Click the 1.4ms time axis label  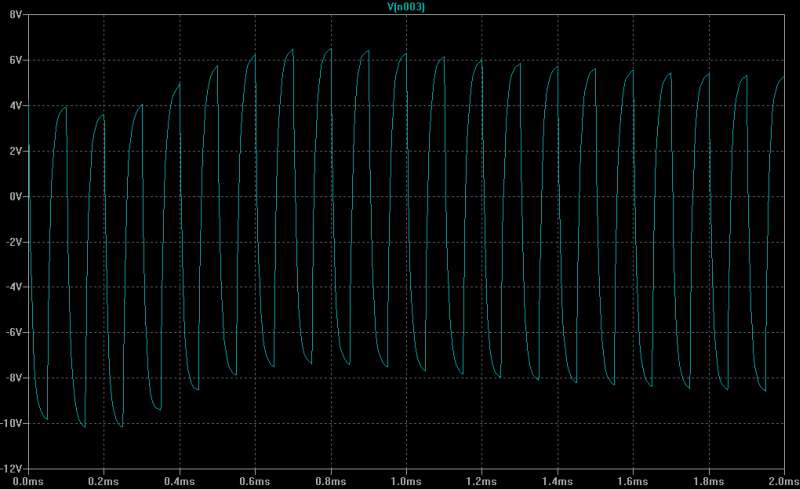557,481
